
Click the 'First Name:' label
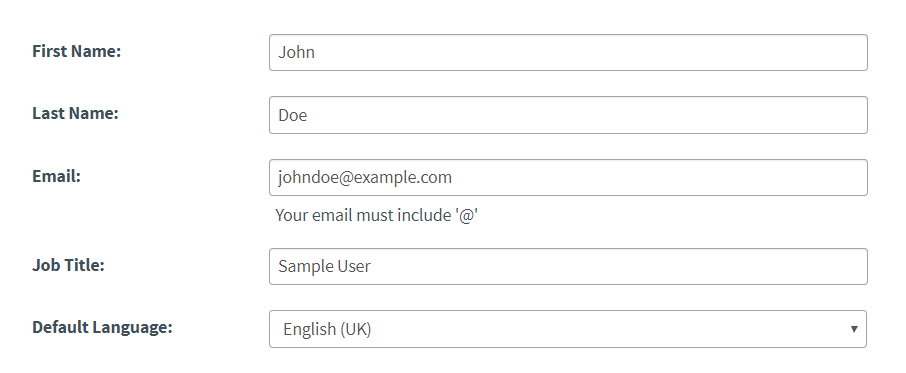coord(76,51)
